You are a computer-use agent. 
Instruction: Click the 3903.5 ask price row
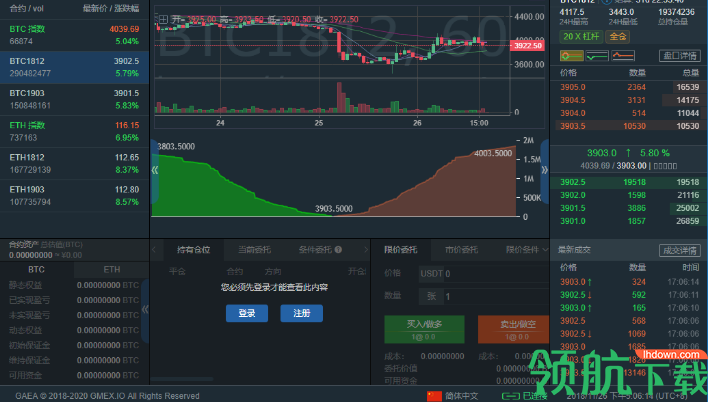(629, 126)
